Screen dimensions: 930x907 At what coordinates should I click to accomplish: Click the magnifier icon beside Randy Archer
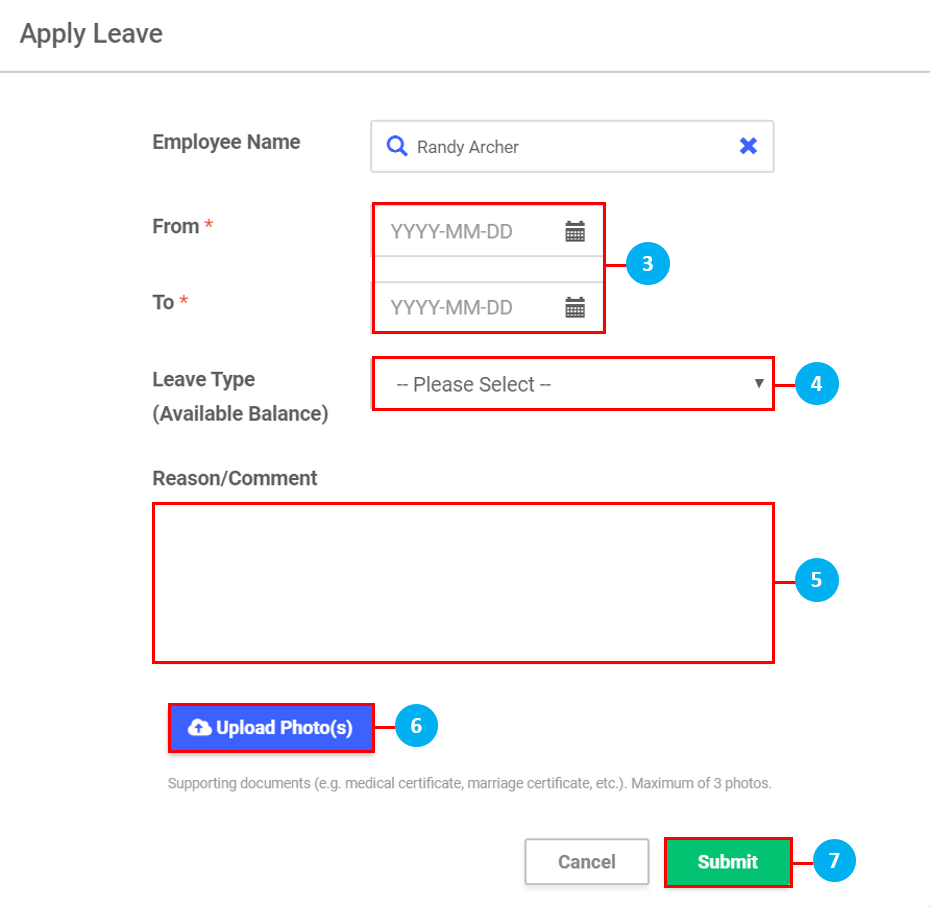[x=397, y=147]
